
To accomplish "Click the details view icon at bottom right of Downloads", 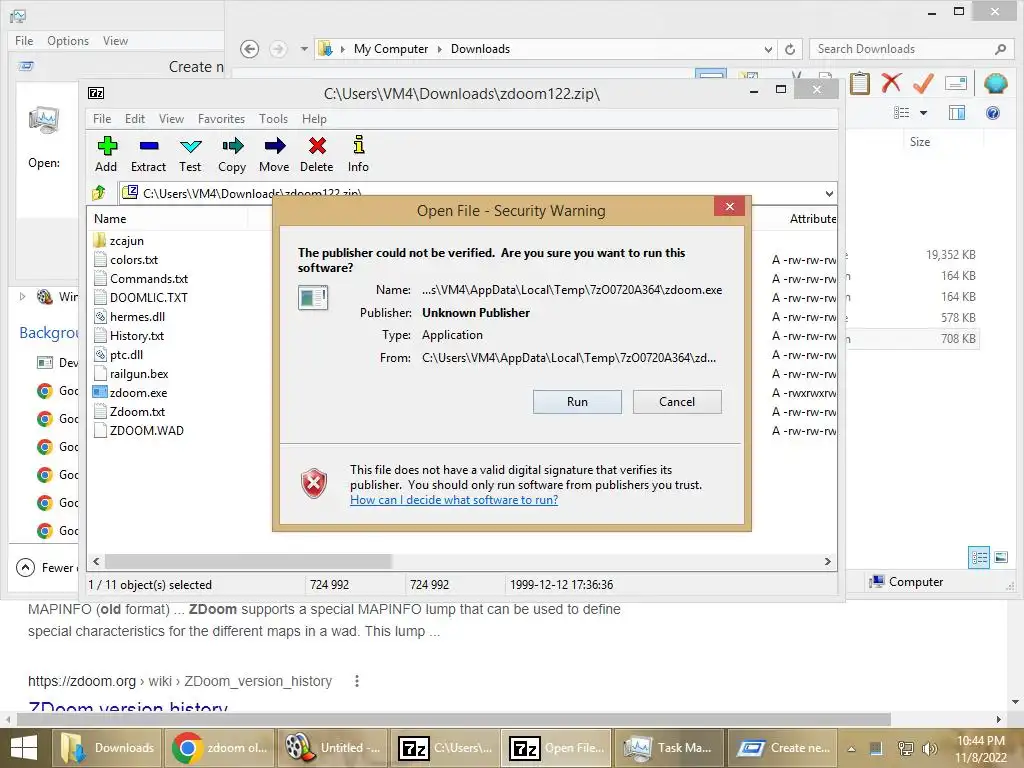I will tap(979, 557).
